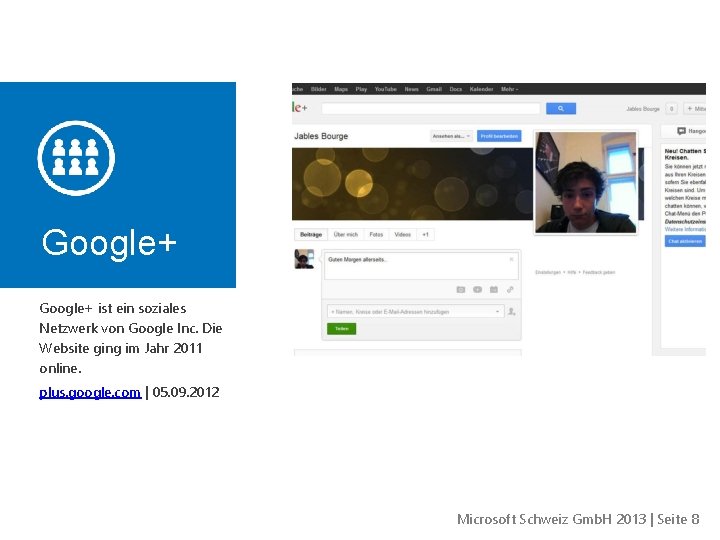Viewport: 720px width, 540px height.
Task: Open the Einstellungen footer link
Action: (x=547, y=272)
